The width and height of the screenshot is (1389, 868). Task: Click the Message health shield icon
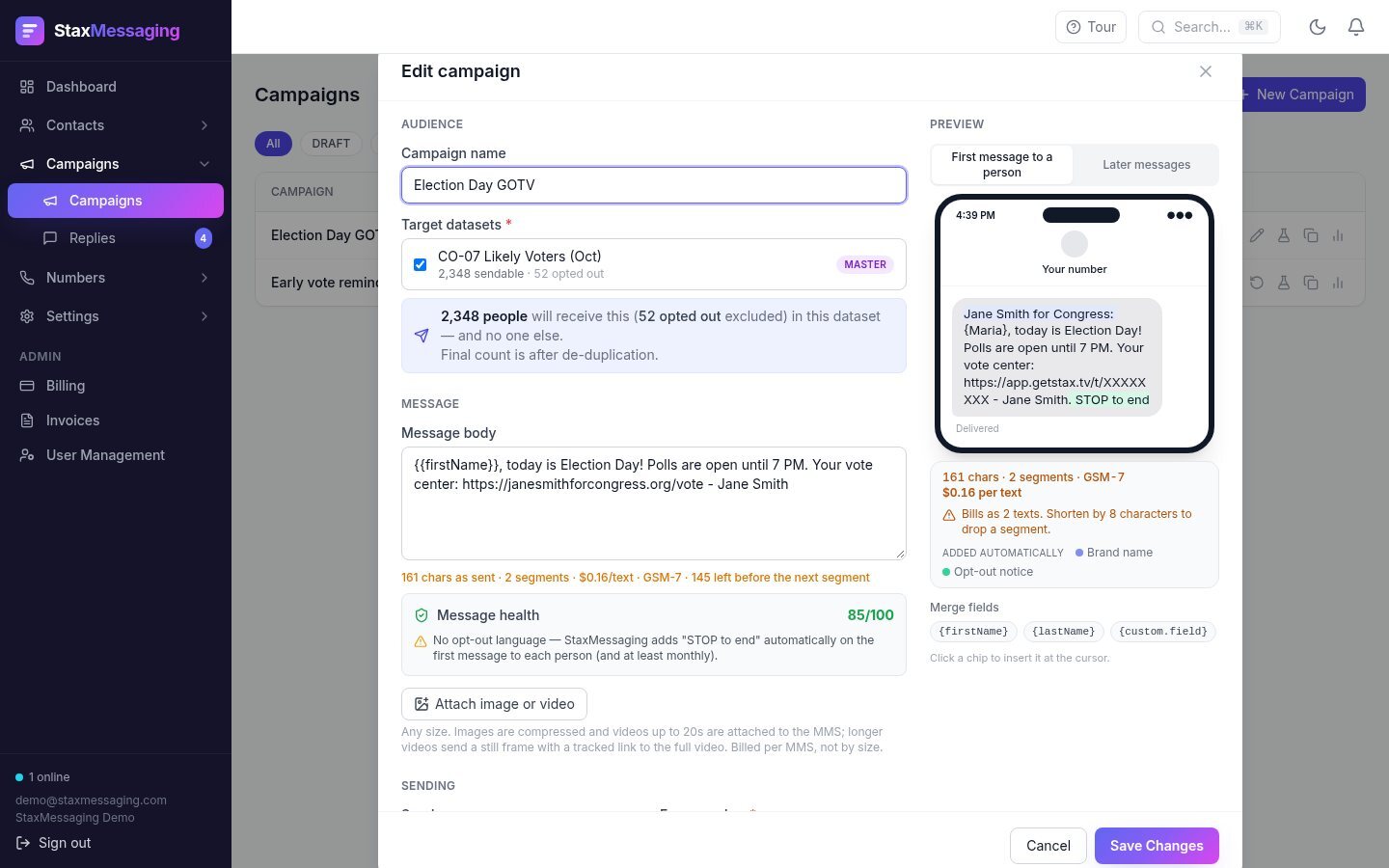(x=422, y=615)
